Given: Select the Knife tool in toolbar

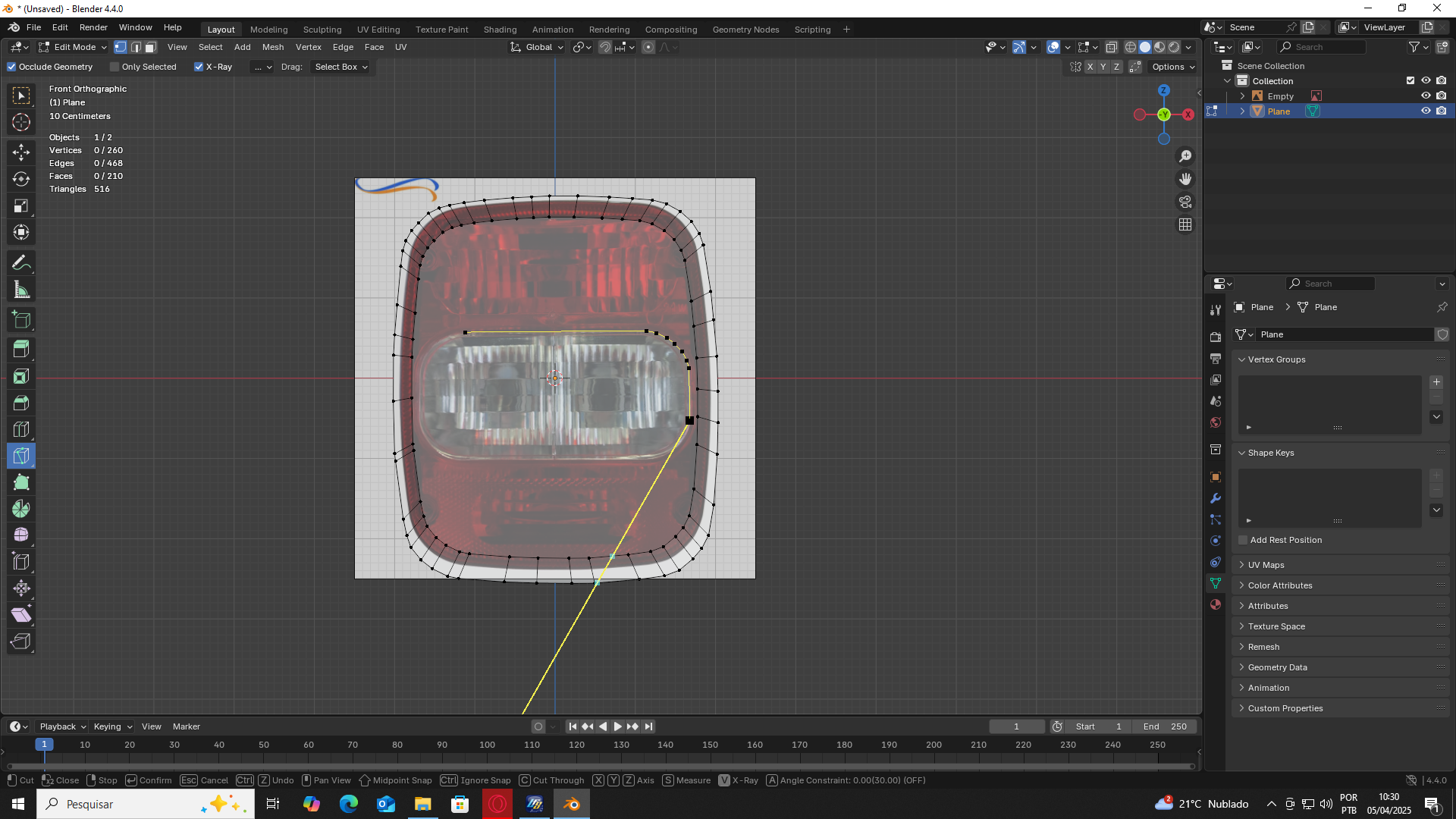Looking at the screenshot, I should (x=21, y=456).
